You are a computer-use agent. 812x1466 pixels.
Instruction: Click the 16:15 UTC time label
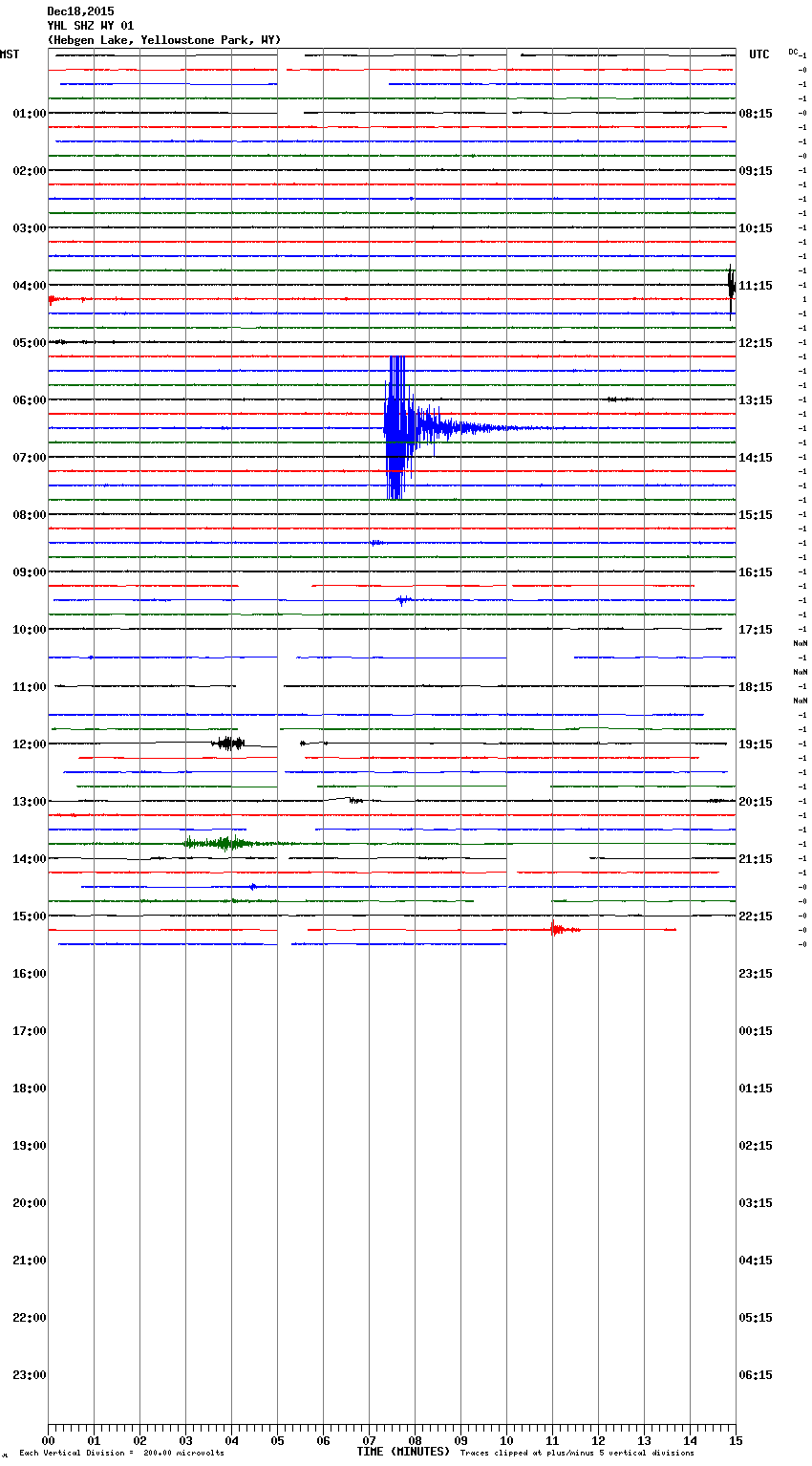[756, 572]
